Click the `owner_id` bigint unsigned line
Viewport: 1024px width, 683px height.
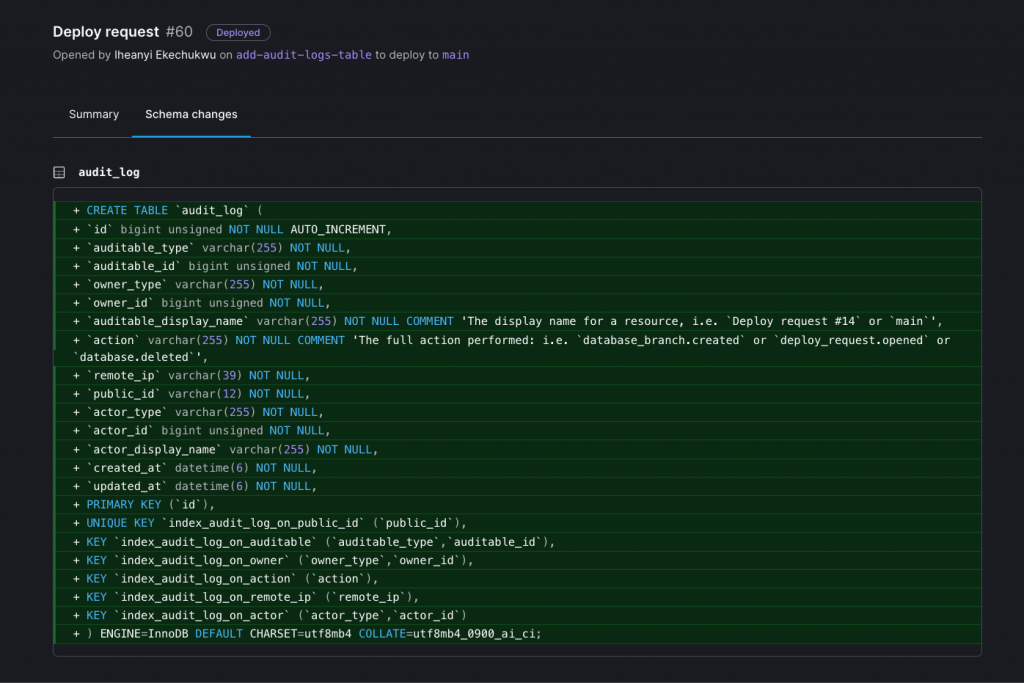tap(517, 302)
